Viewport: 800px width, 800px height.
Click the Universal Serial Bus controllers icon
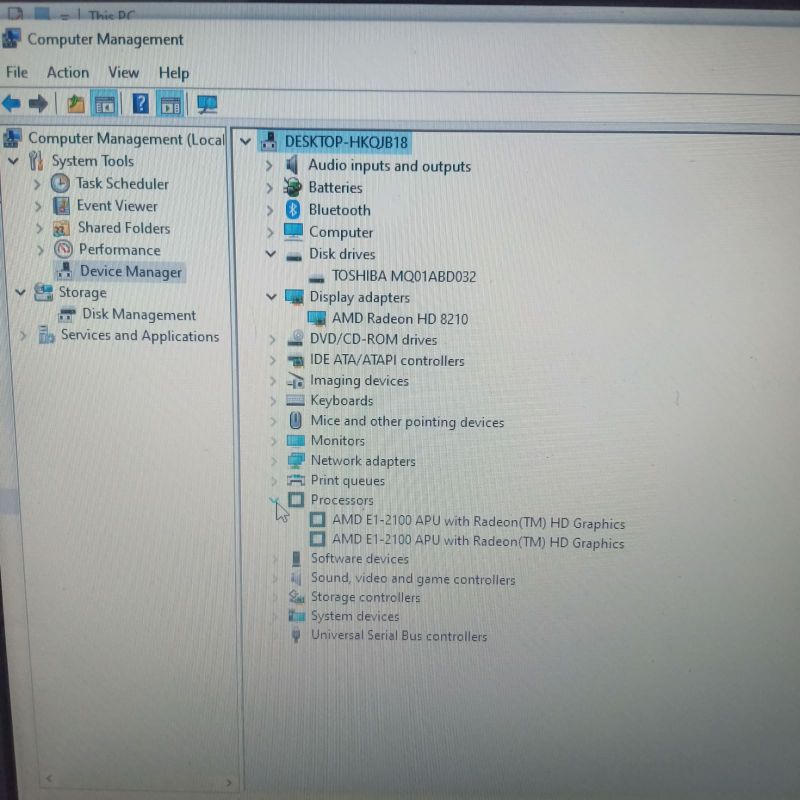296,636
